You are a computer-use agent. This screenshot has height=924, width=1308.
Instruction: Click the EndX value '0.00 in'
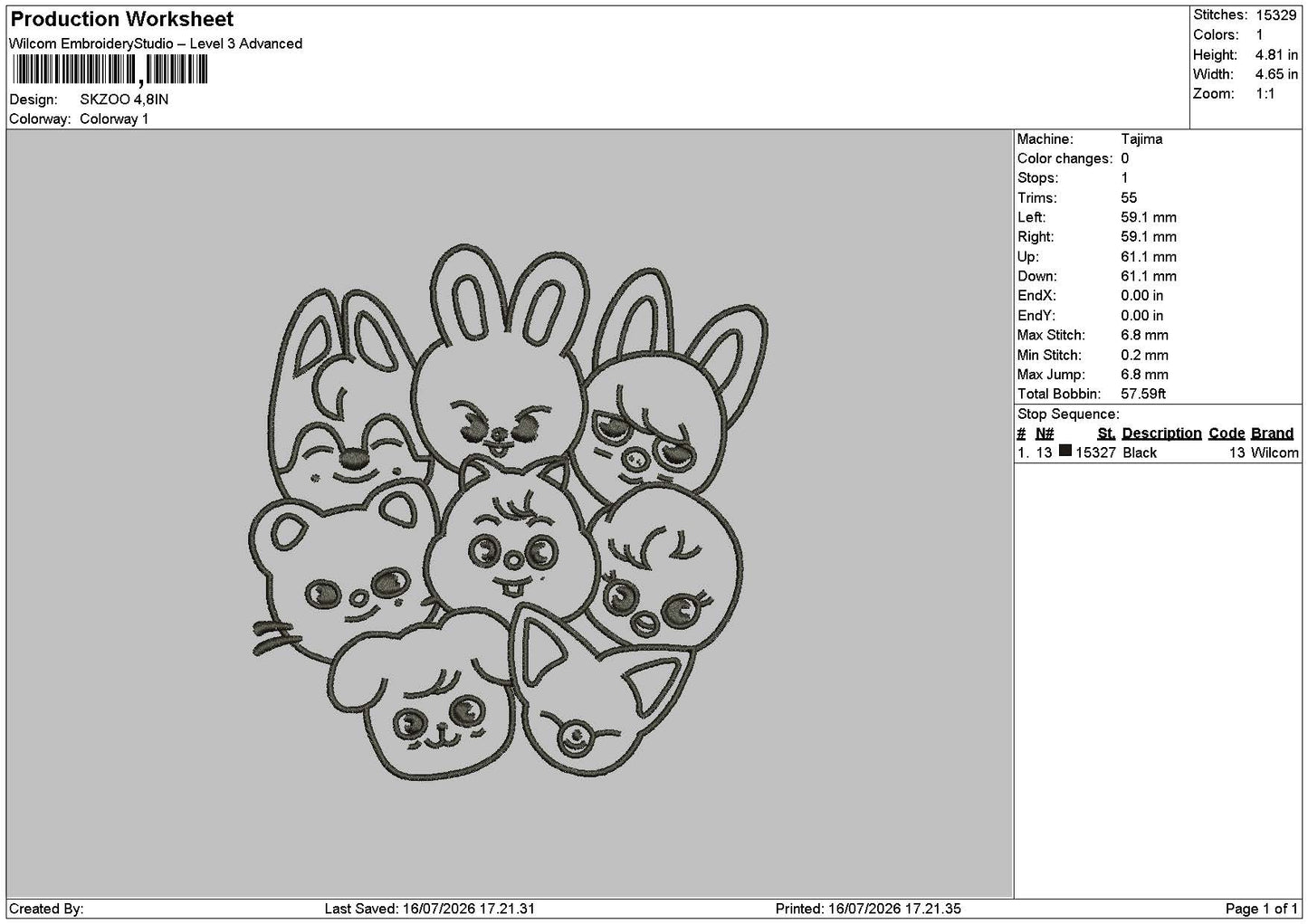pos(1142,296)
